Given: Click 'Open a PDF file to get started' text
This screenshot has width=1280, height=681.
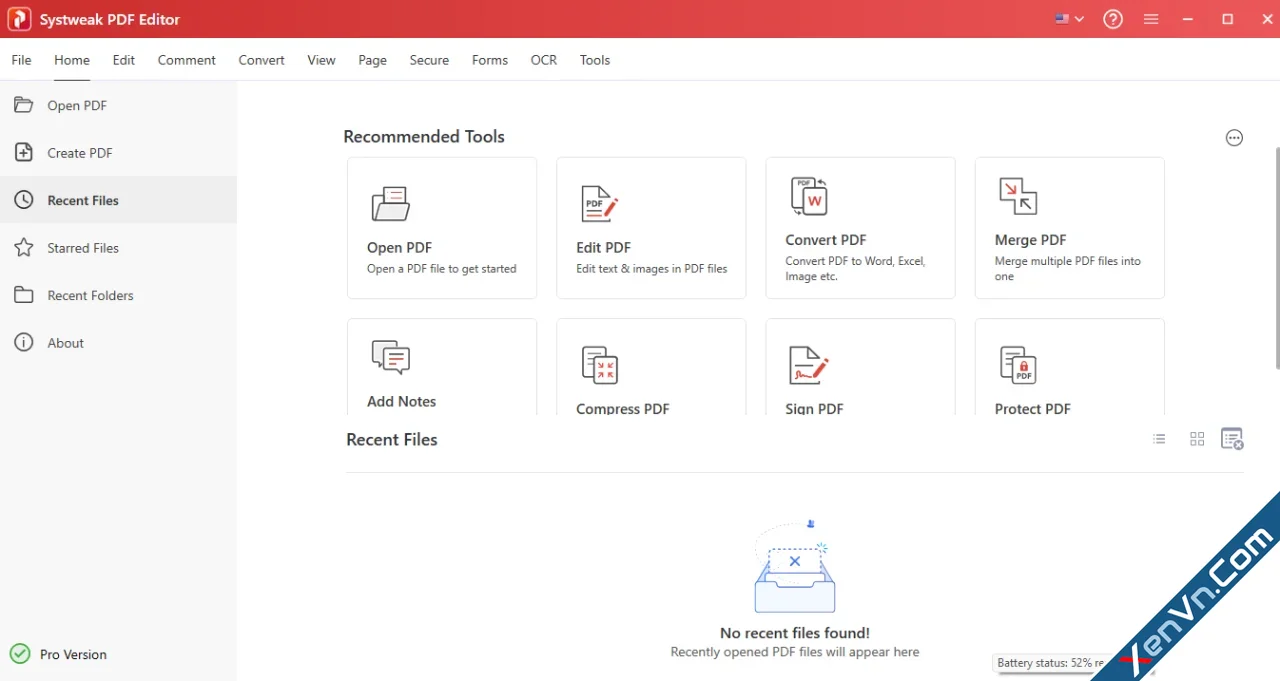Looking at the screenshot, I should click(442, 269).
